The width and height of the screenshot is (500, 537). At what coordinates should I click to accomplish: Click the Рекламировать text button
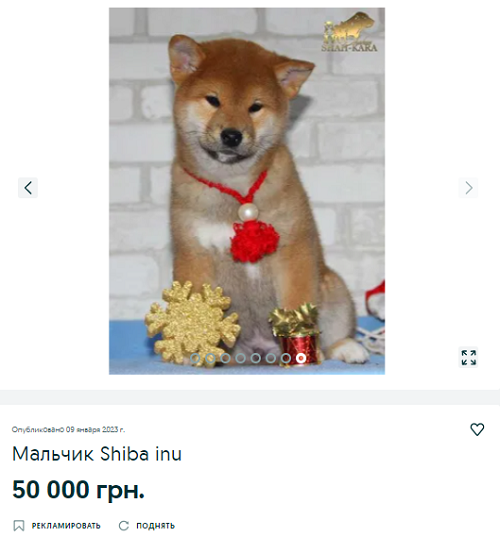tap(66, 526)
